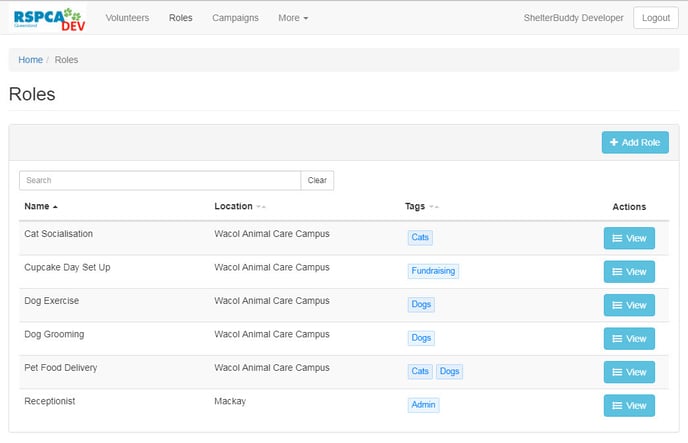688x443 pixels.
Task: View the Dog Grooming role
Action: click(x=629, y=339)
